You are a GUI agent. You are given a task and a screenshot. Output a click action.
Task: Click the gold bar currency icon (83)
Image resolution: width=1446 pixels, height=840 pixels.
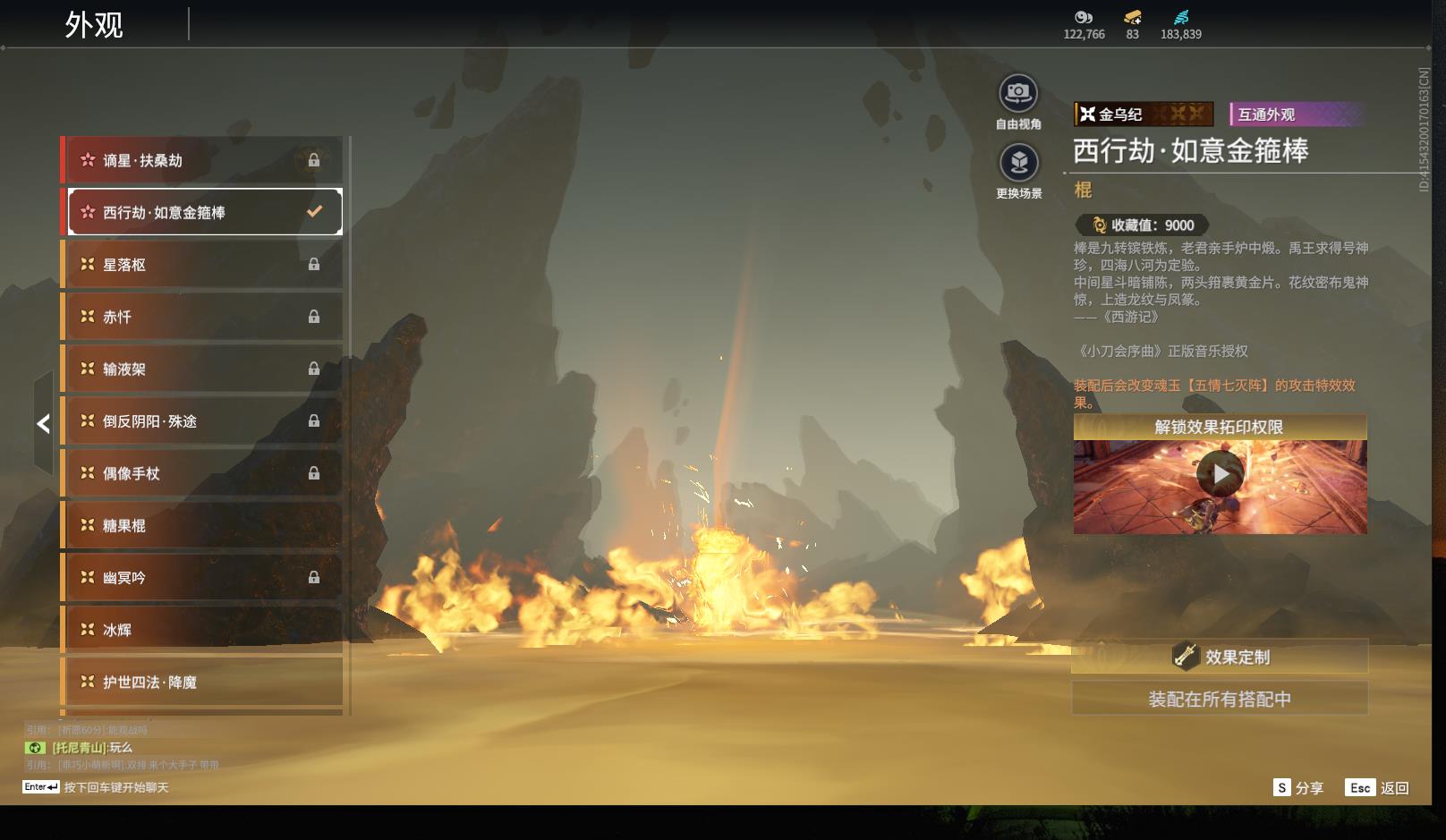pos(1133,17)
